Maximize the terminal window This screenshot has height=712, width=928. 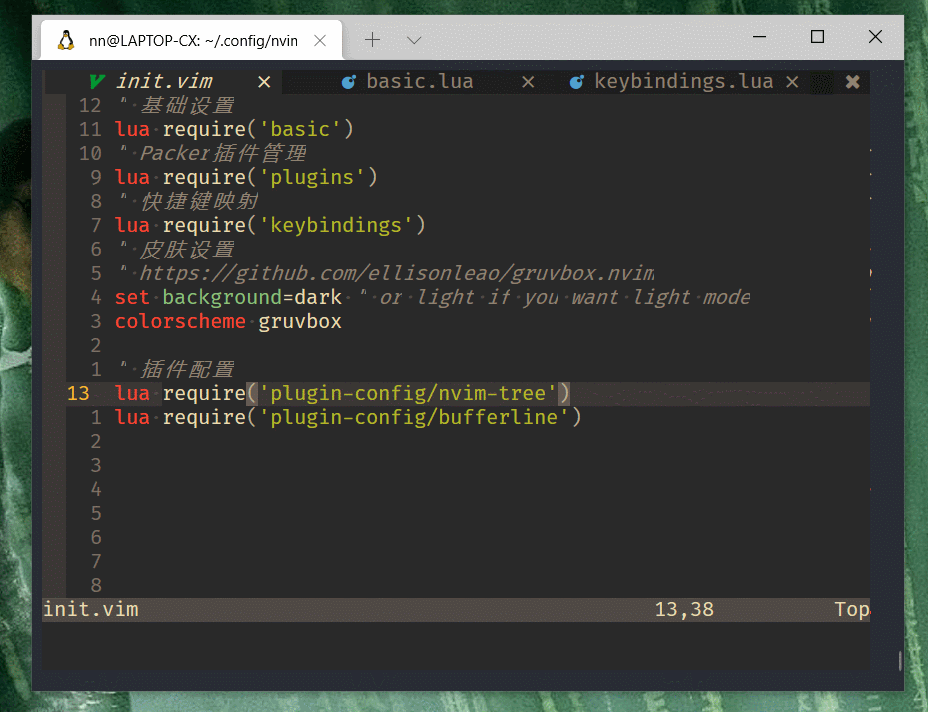click(x=817, y=37)
